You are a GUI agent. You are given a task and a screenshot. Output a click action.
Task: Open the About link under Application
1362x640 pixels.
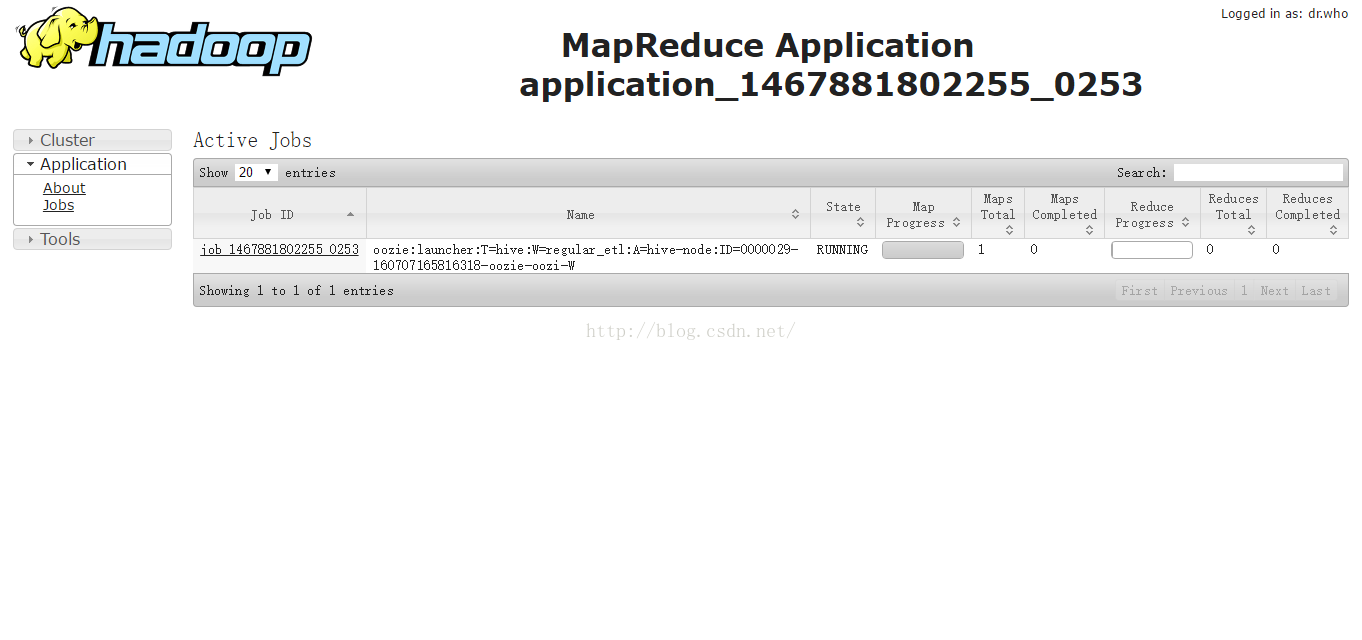(64, 188)
